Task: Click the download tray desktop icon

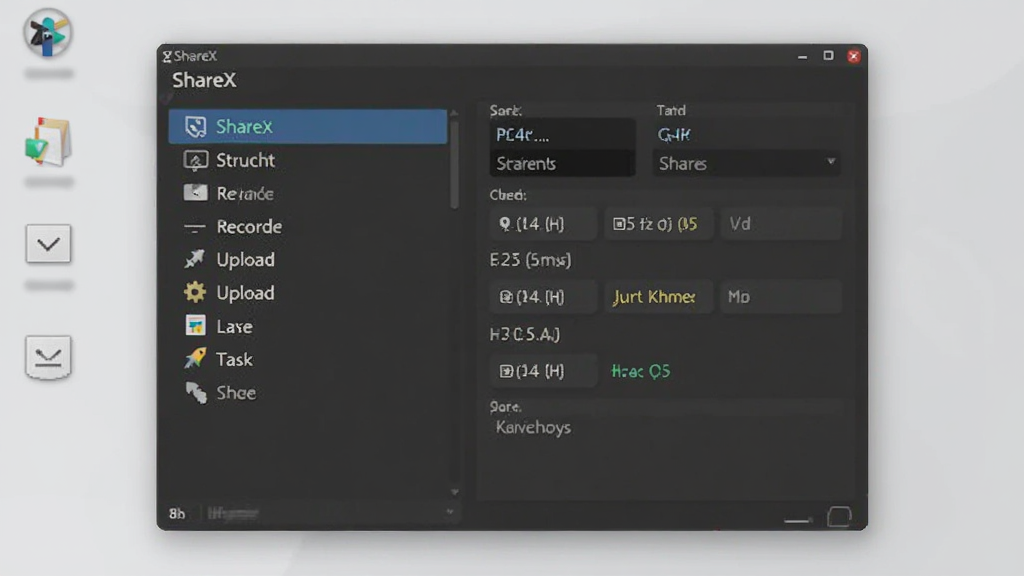Action: pyautogui.click(x=48, y=357)
